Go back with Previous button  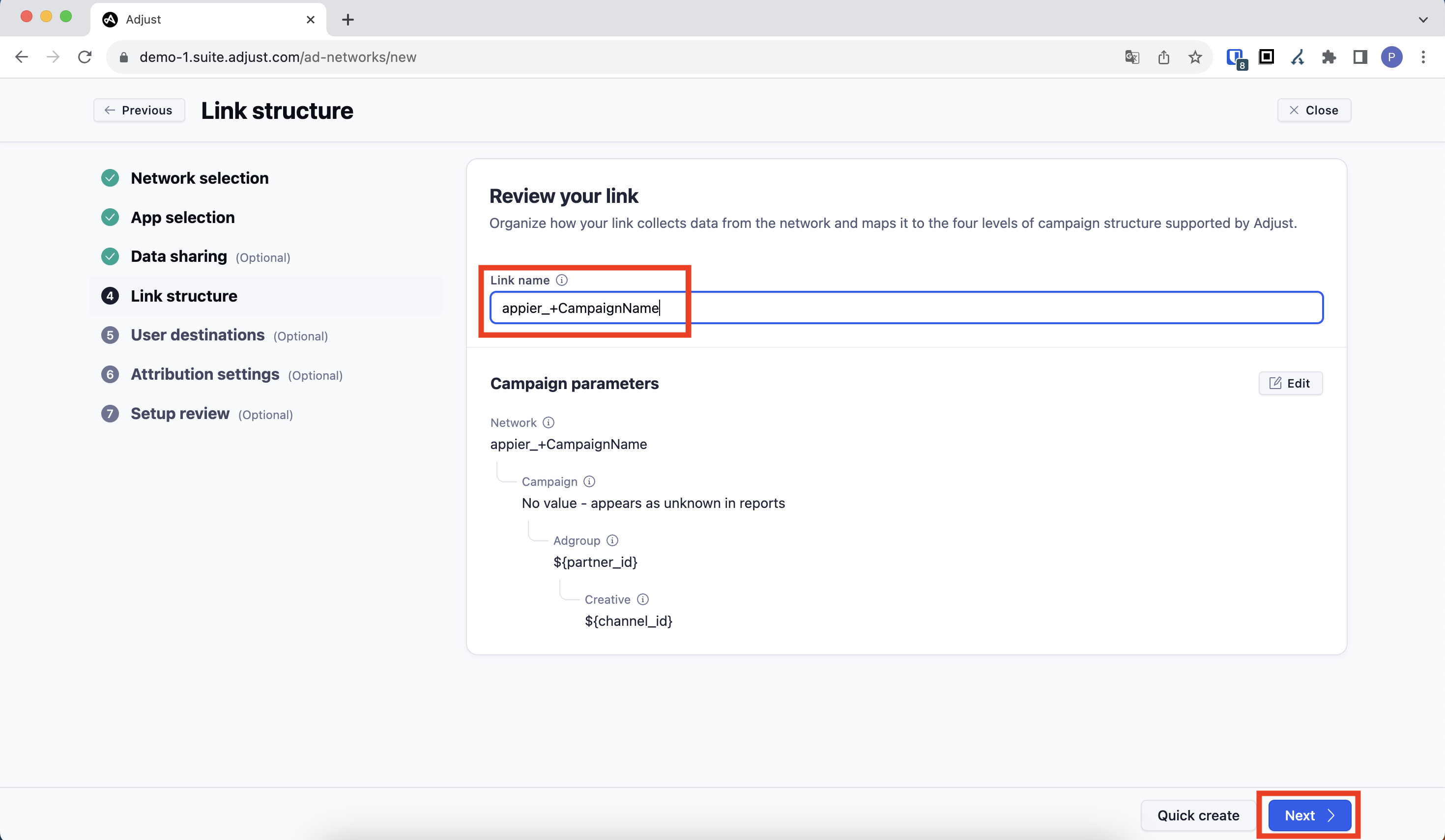click(139, 110)
